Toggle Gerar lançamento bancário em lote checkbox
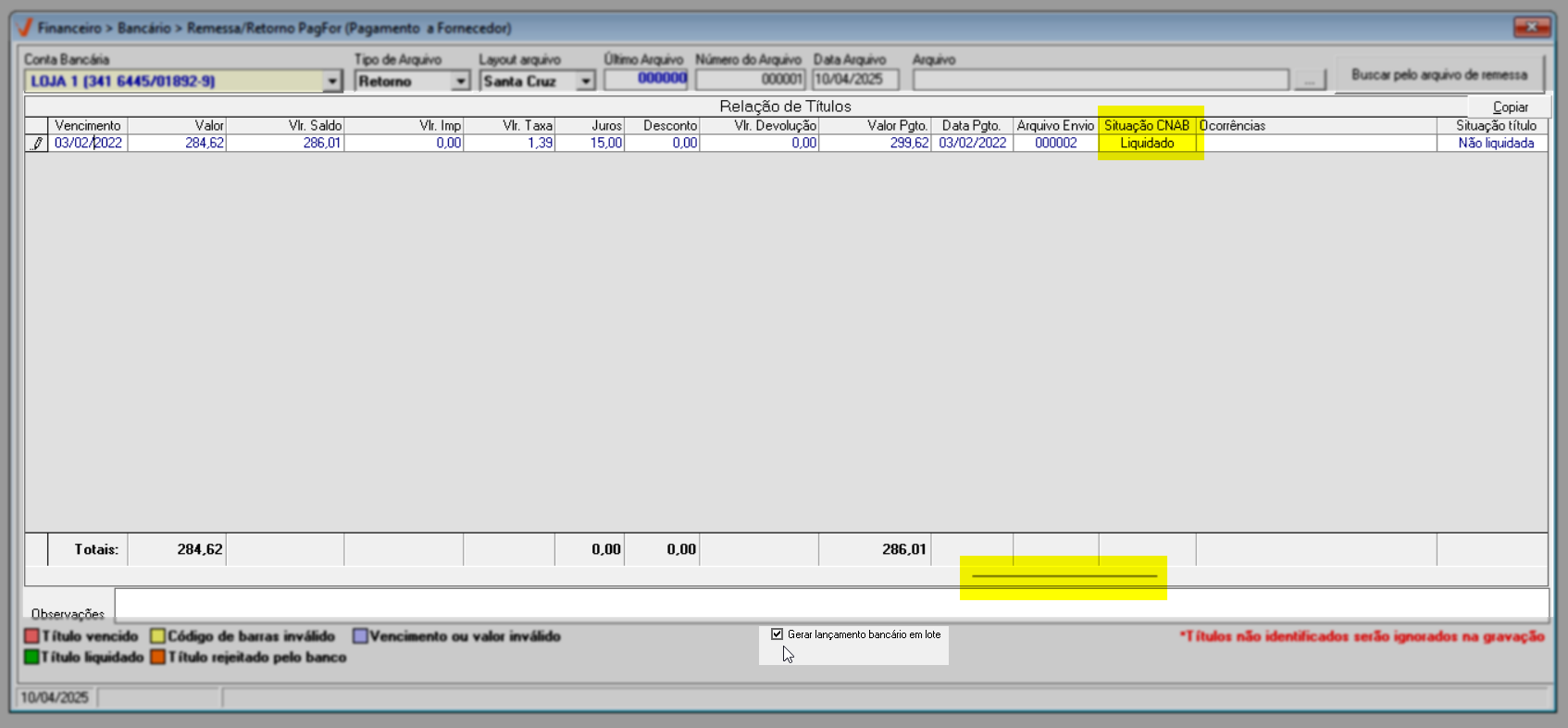The width and height of the screenshot is (1568, 728). pyautogui.click(x=778, y=634)
